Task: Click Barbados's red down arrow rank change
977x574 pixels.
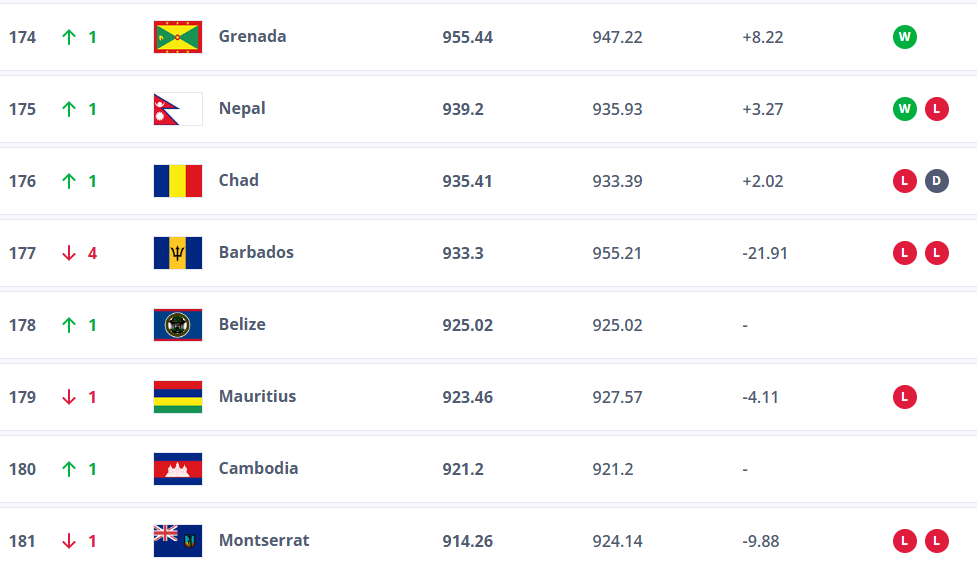Action: click(x=69, y=253)
